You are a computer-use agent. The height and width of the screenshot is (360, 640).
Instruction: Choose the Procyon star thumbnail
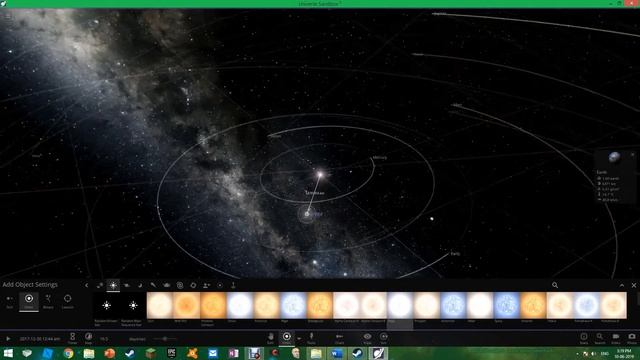pos(426,305)
